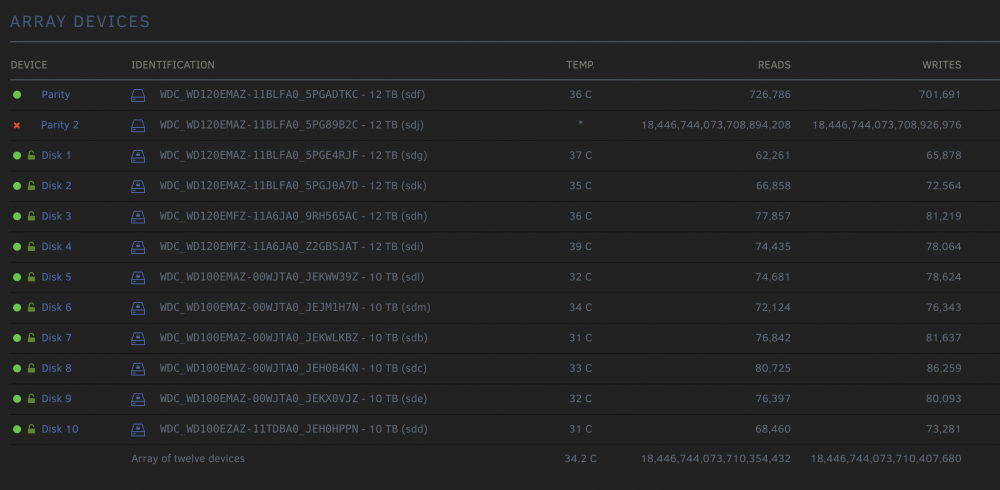
Task: Open the Parity 2 device link
Action: 60,125
